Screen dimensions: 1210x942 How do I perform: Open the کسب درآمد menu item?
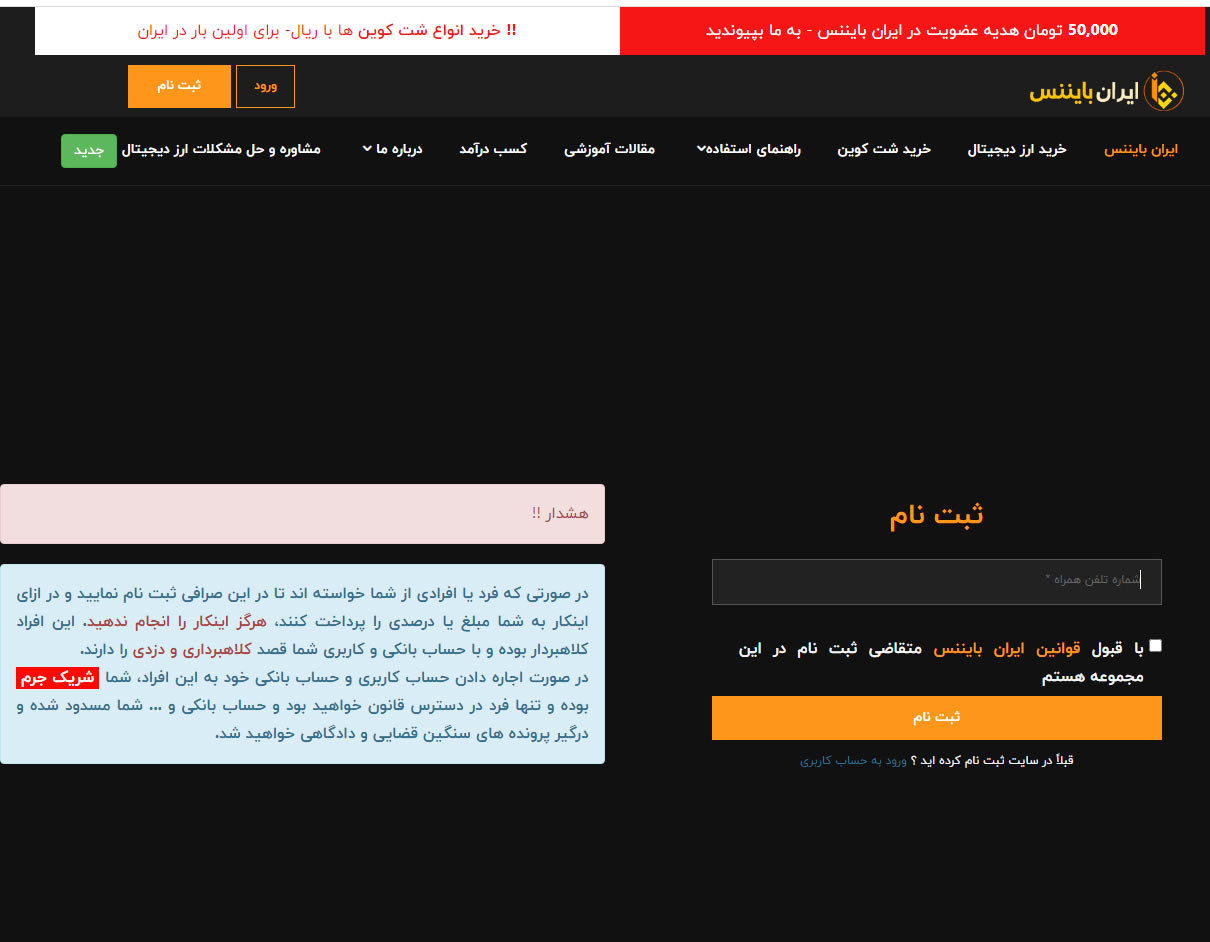(493, 149)
